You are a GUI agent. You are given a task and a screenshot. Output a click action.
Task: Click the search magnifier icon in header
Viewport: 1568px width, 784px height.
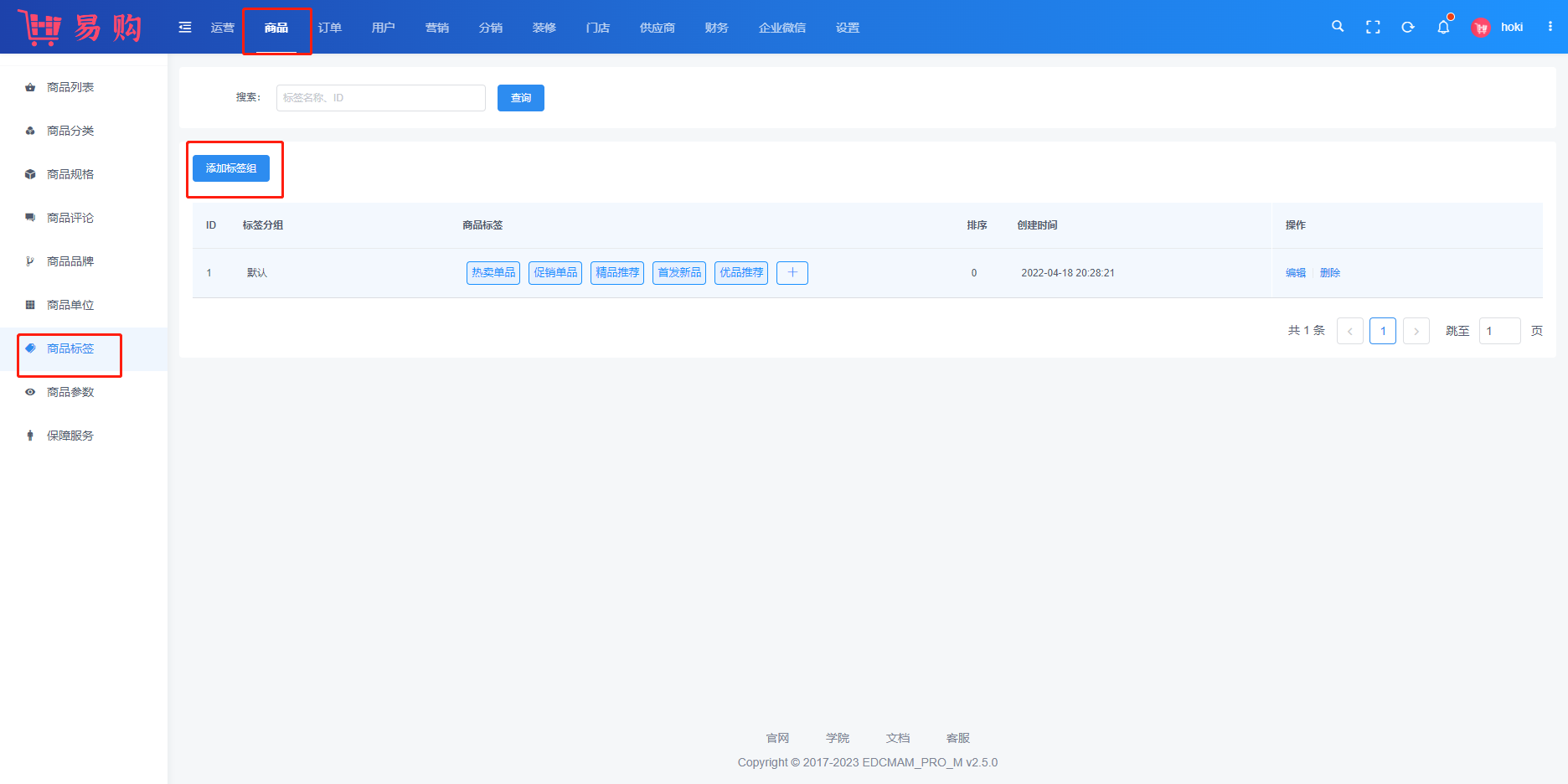[1338, 27]
